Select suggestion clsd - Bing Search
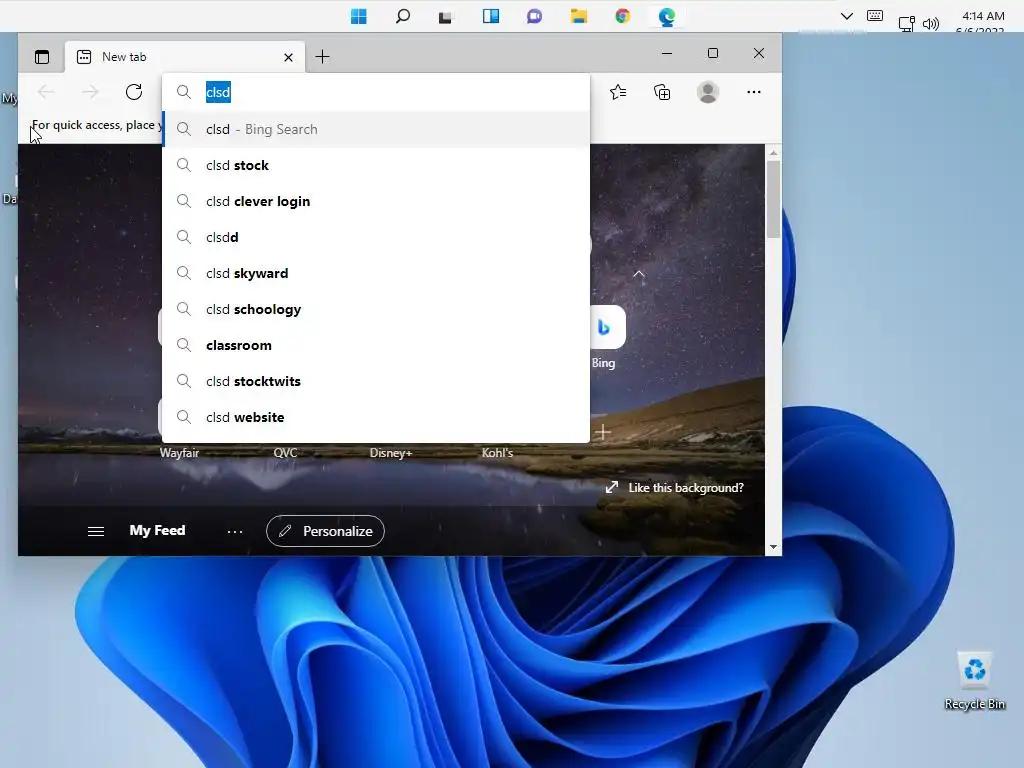Viewport: 1024px width, 768px height. 376,129
